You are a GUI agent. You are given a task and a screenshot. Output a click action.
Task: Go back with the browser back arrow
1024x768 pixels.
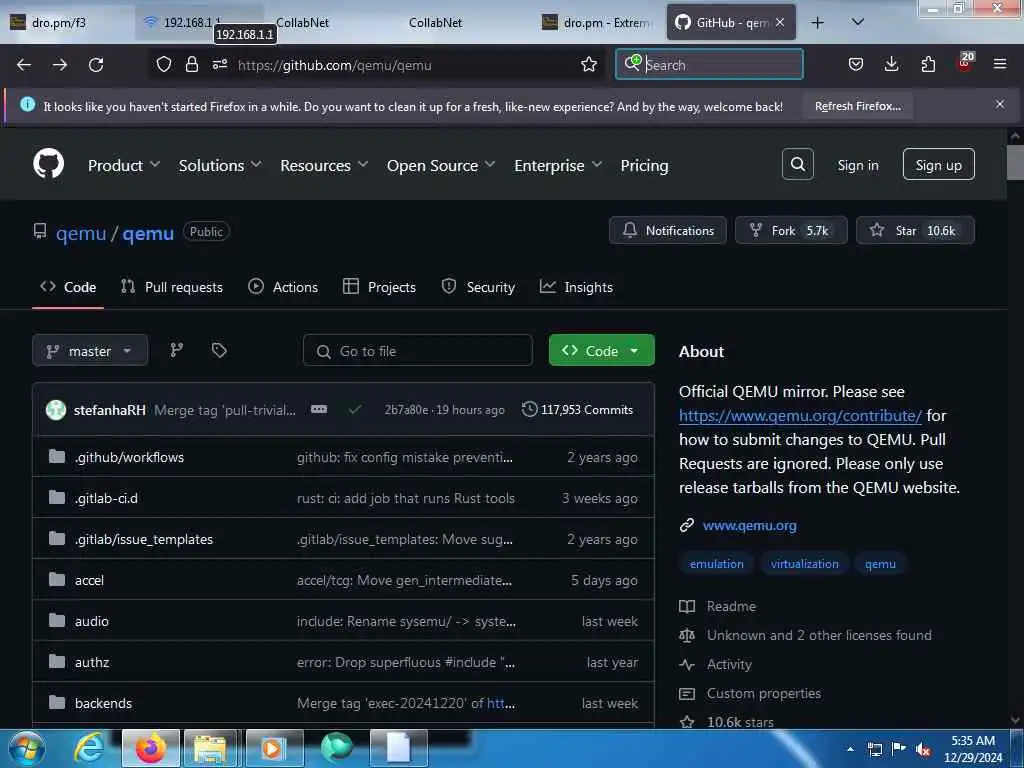pyautogui.click(x=24, y=65)
